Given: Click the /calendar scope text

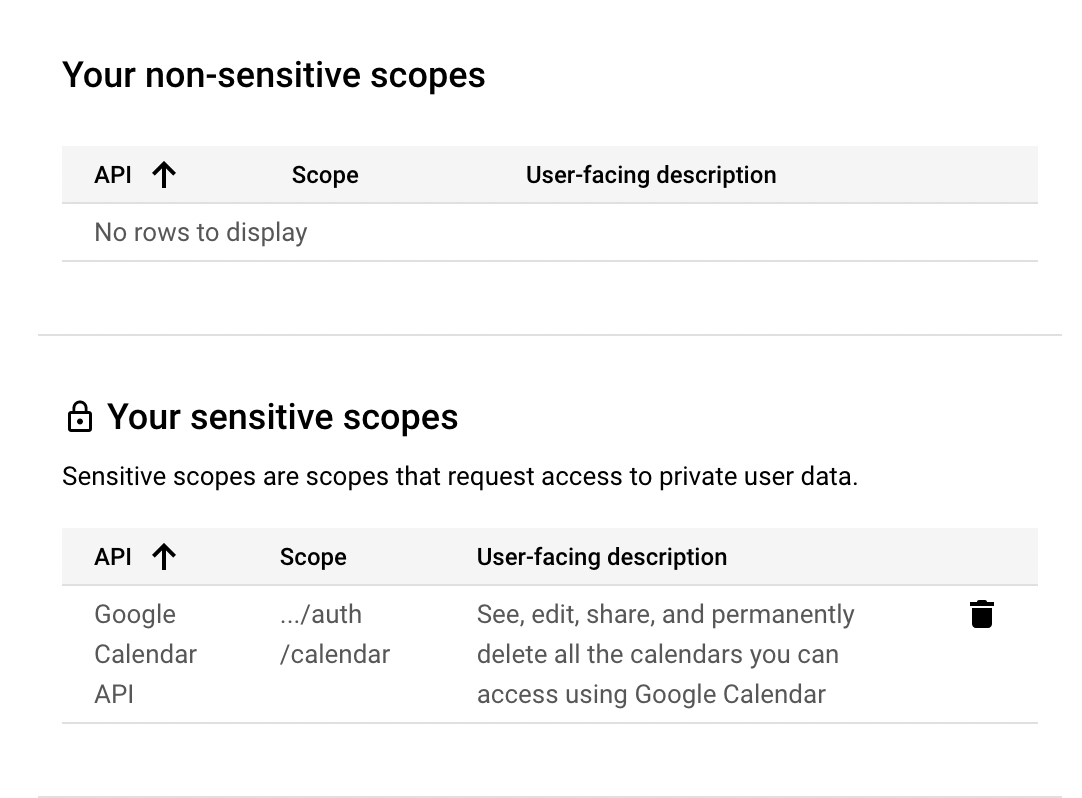Looking at the screenshot, I should 335,654.
